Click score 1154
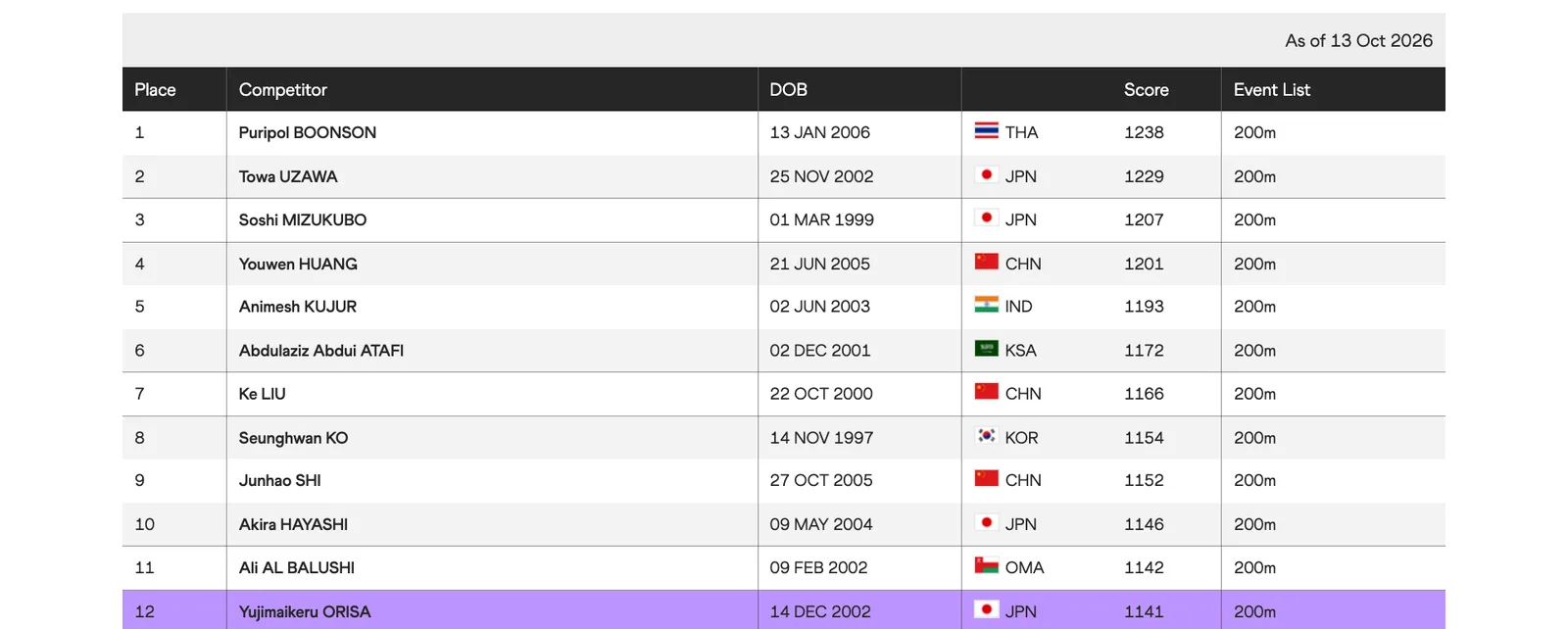1568x629 pixels. 1144,438
